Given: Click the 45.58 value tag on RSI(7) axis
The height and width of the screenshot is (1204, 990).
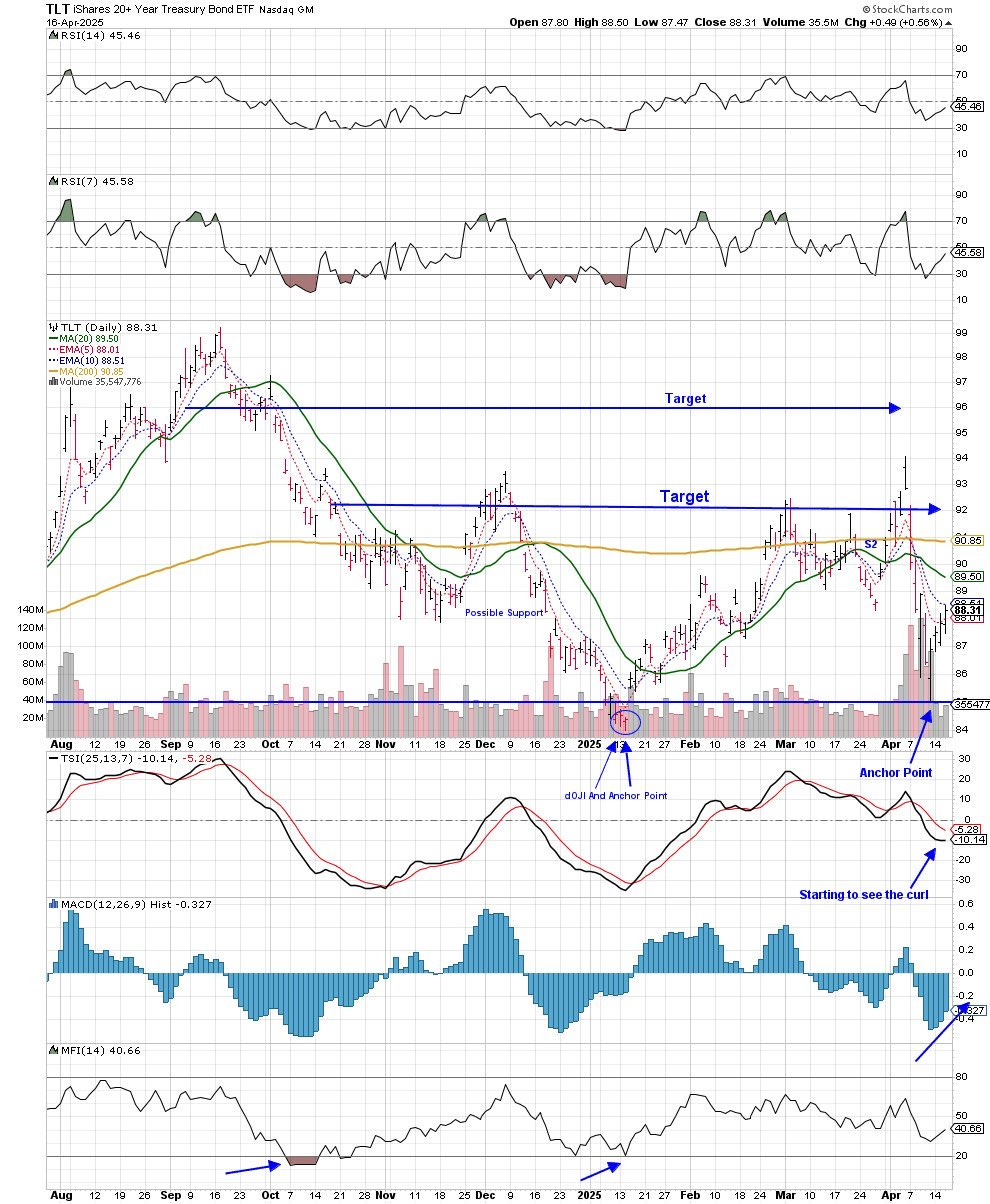Looking at the screenshot, I should tap(968, 253).
